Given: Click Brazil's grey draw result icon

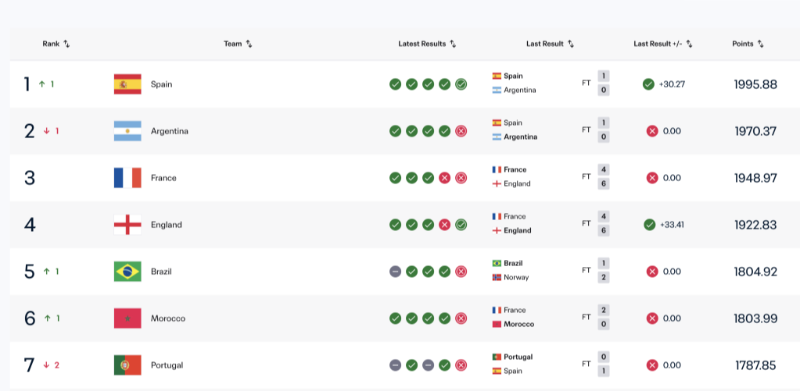Looking at the screenshot, I should point(395,272).
